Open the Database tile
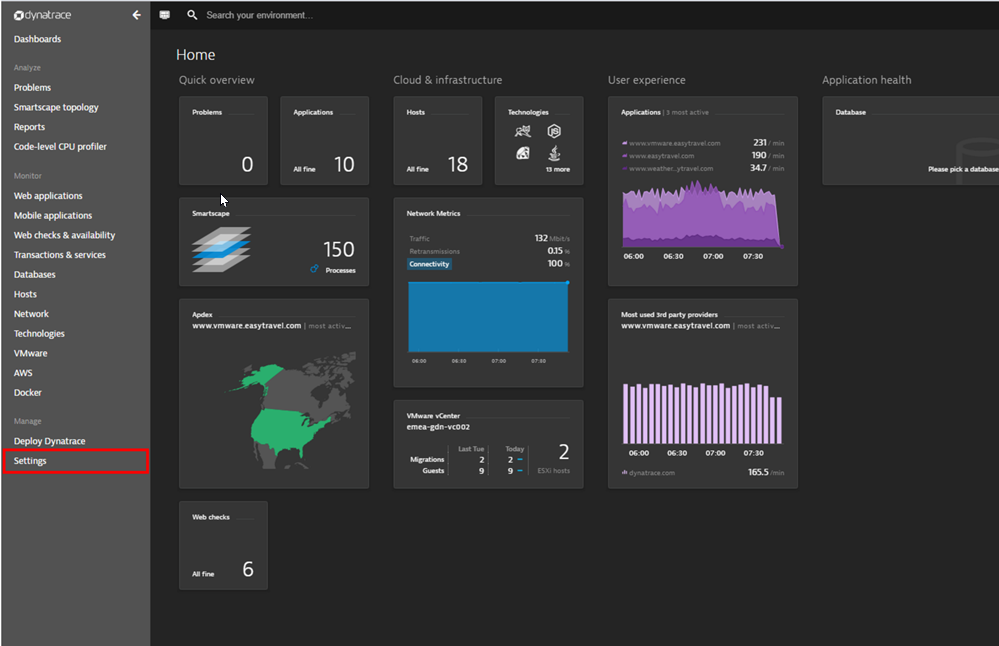Screen dimensions: 999x646 click(910, 141)
